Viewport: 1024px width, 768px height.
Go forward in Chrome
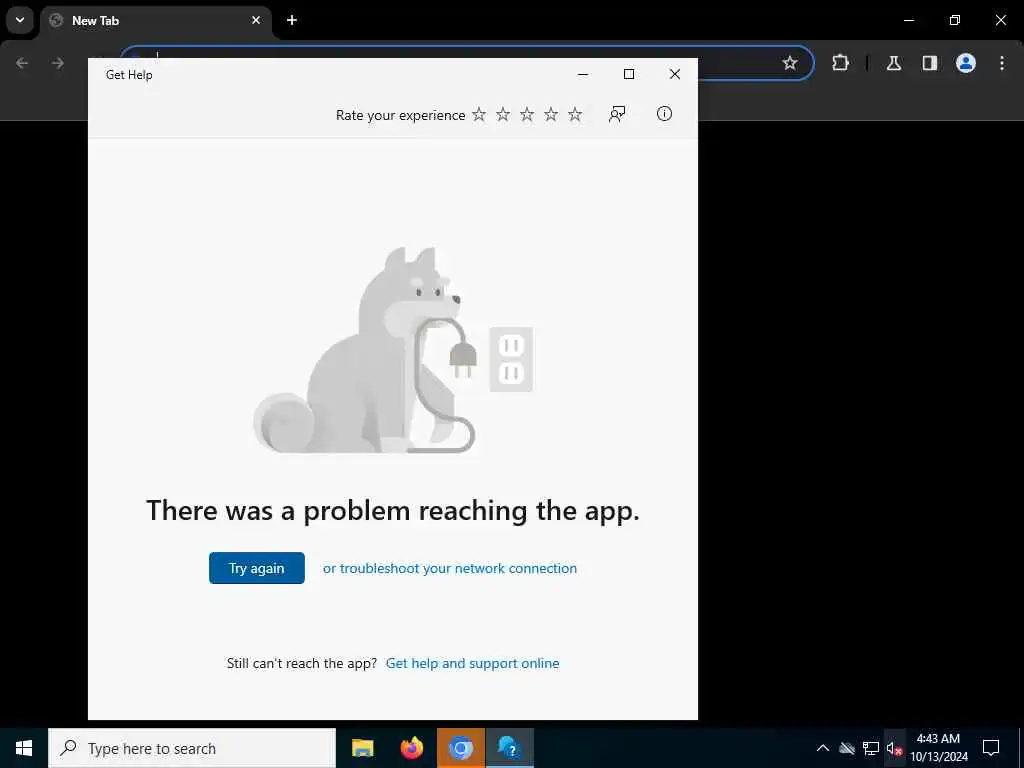point(58,63)
